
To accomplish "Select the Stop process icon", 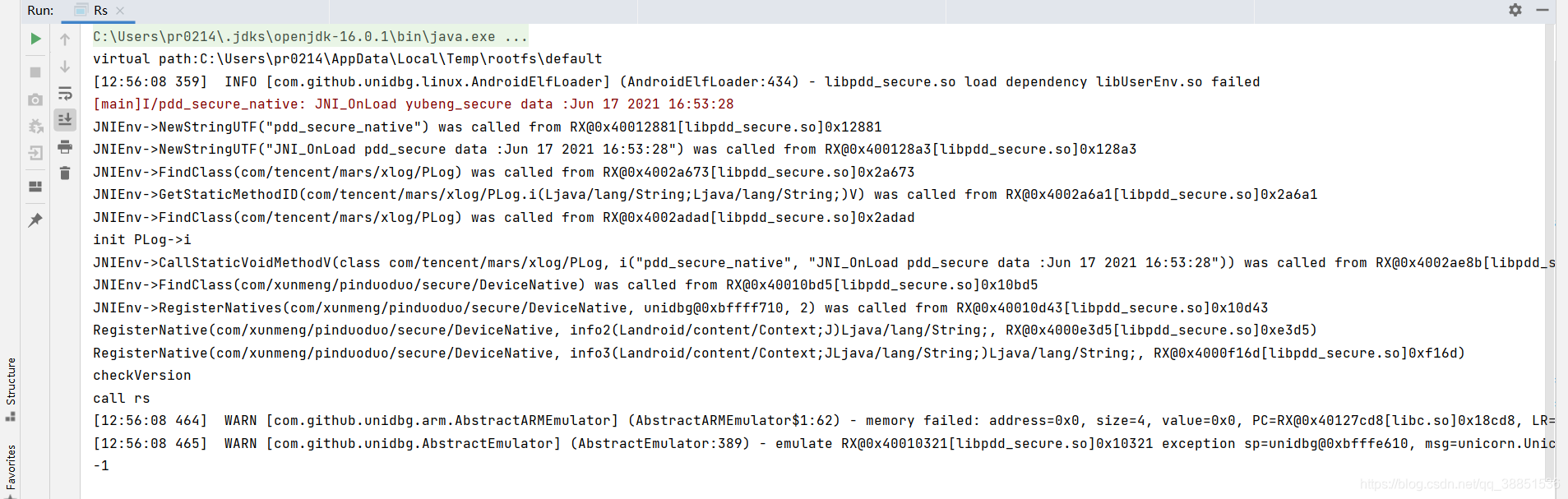I will click(x=35, y=72).
